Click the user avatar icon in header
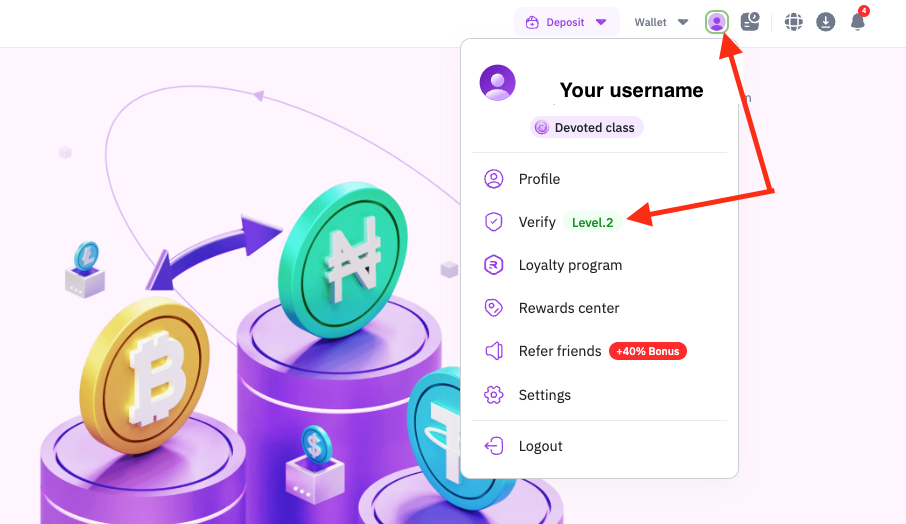 716,21
